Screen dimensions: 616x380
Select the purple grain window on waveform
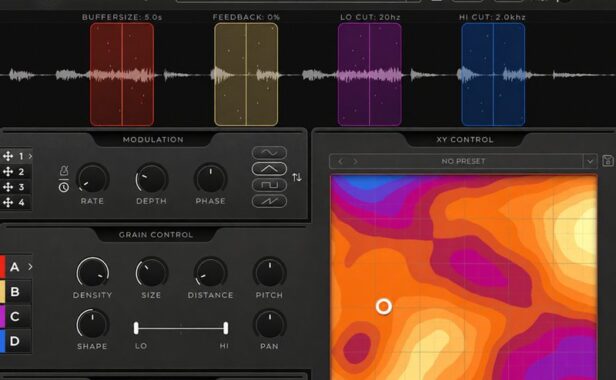pyautogui.click(x=369, y=74)
